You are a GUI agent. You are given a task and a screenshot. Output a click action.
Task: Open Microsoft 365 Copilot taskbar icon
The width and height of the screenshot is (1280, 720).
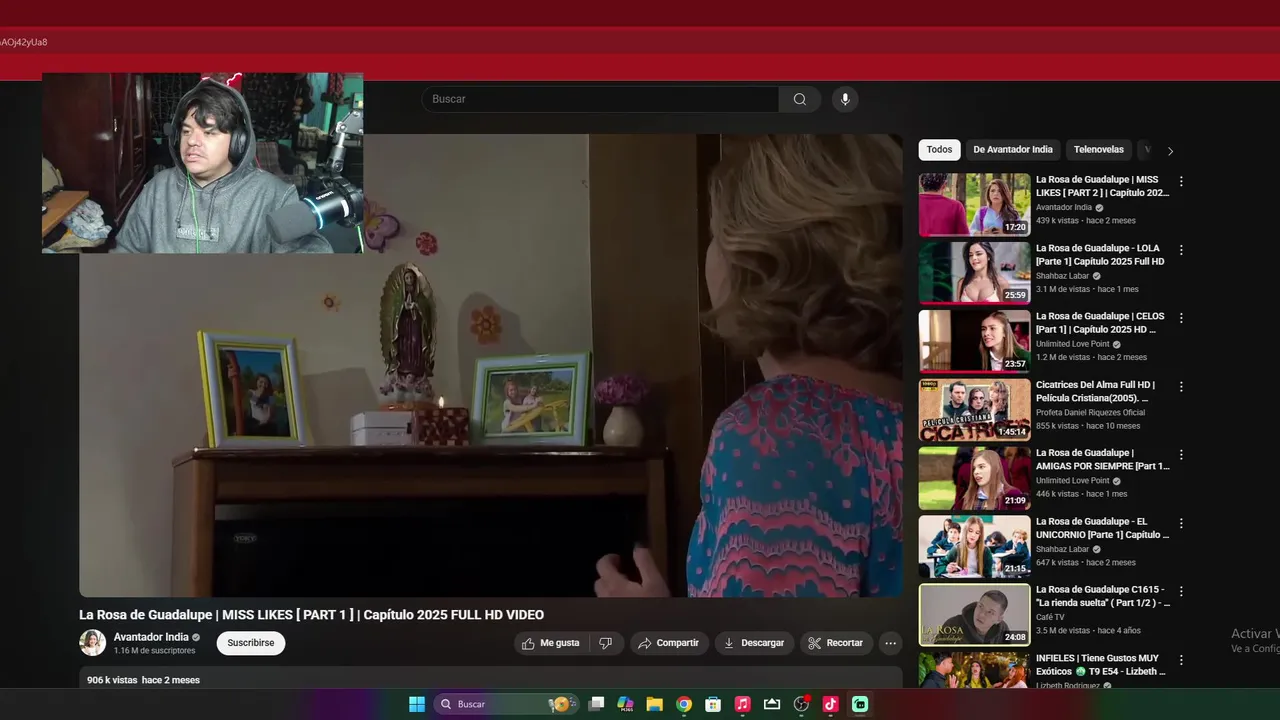pos(626,704)
